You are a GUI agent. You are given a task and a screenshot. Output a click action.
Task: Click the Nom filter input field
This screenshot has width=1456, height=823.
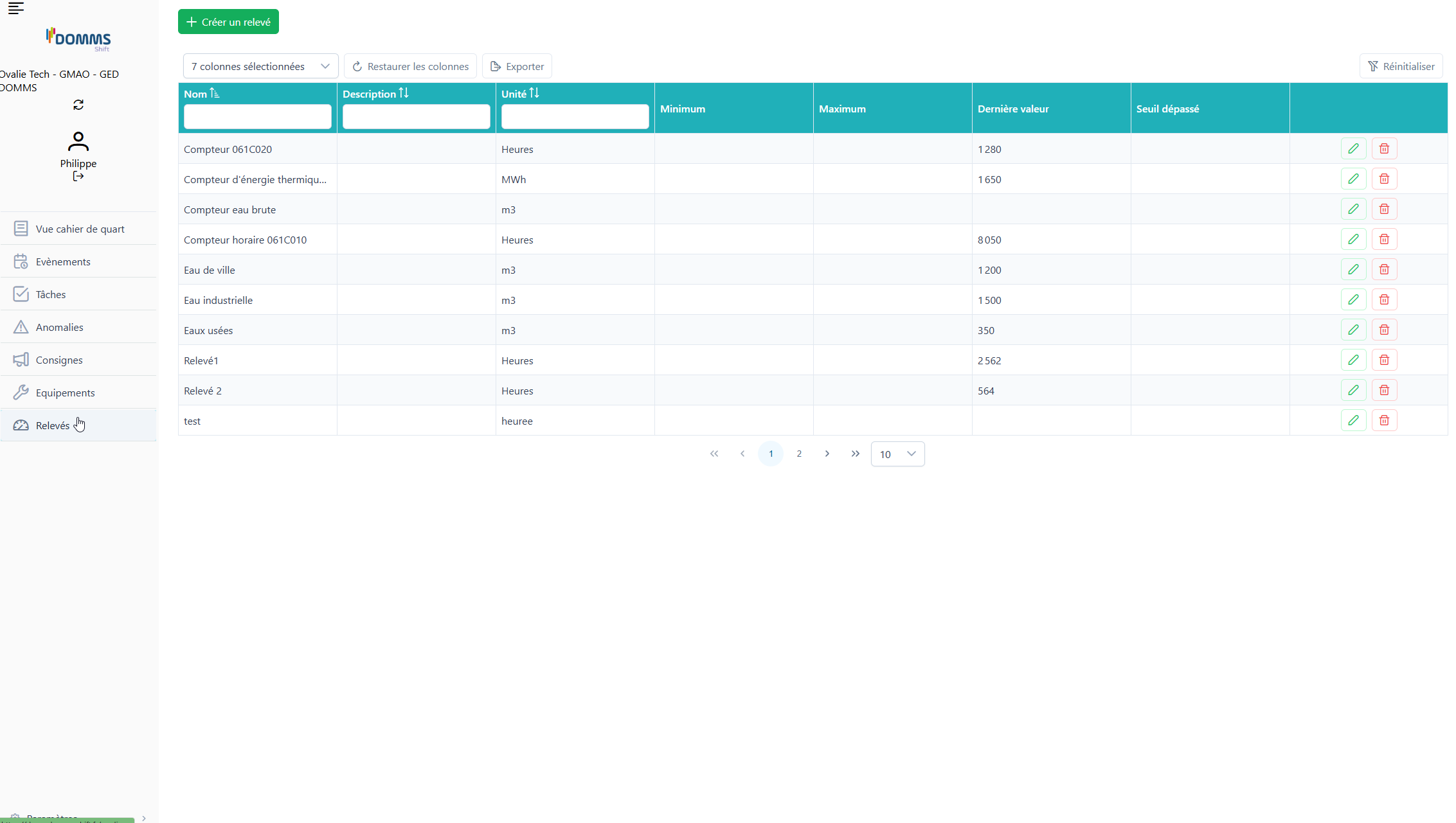(257, 117)
